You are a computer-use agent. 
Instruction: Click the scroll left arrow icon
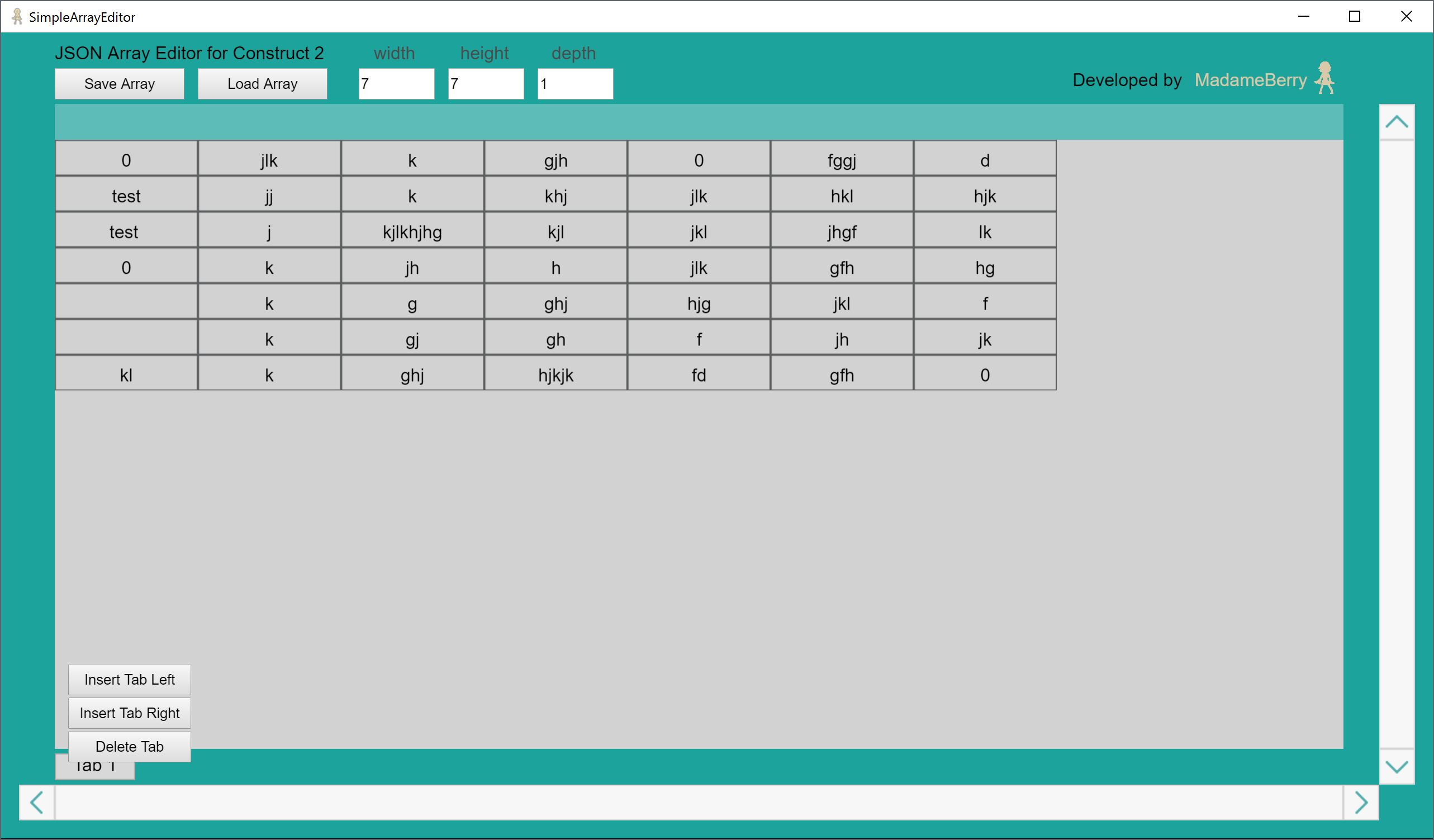(37, 803)
